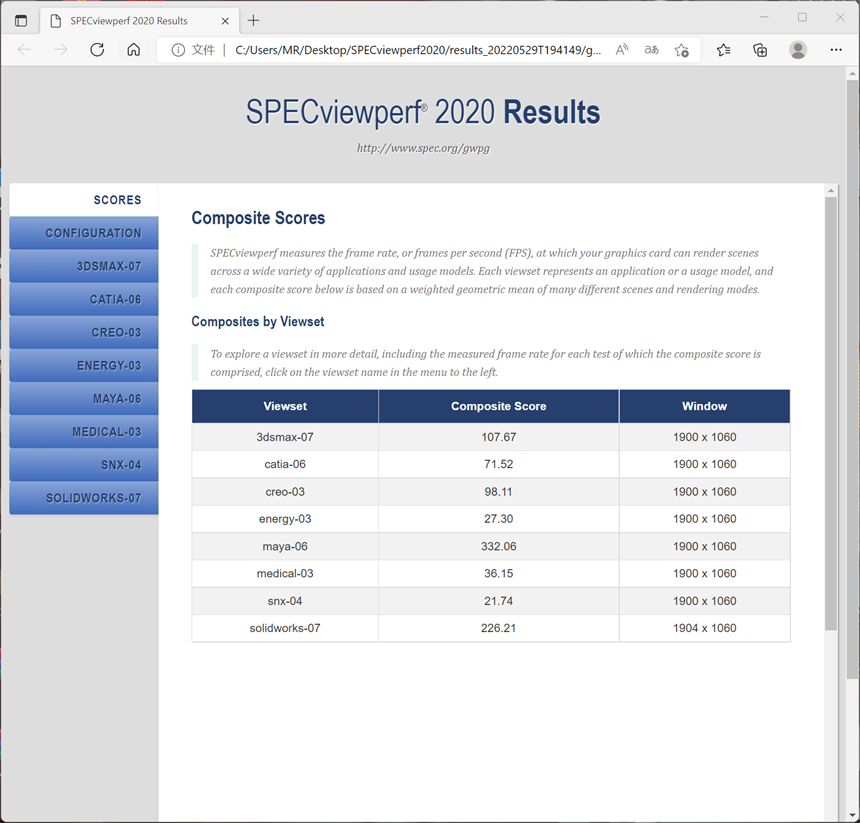
Task: Open the MAYA-06 sidebar tab
Action: [x=84, y=399]
